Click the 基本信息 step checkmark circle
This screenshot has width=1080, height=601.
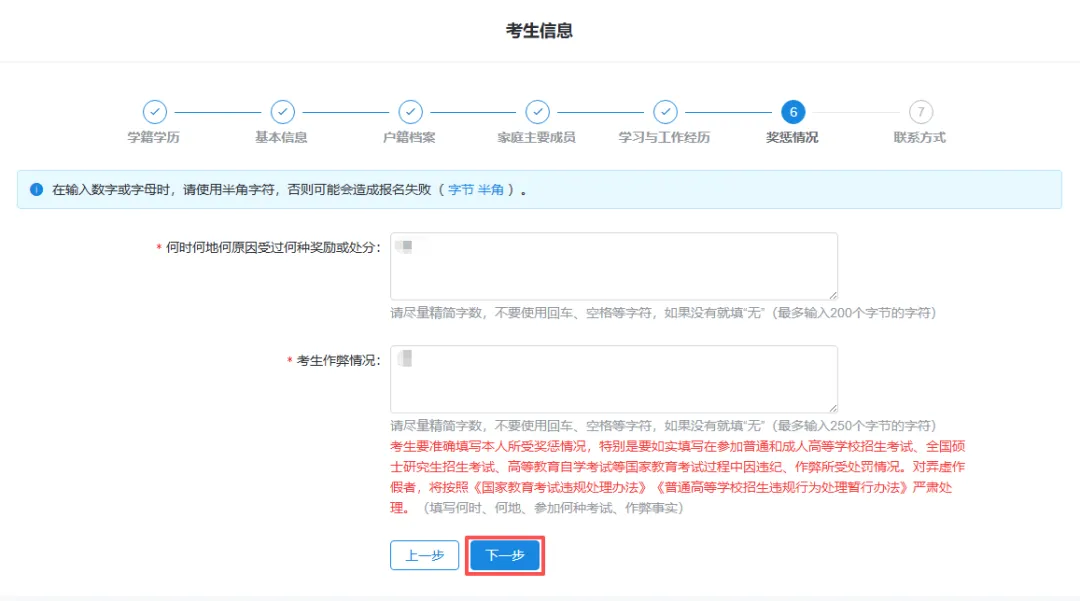[x=282, y=112]
